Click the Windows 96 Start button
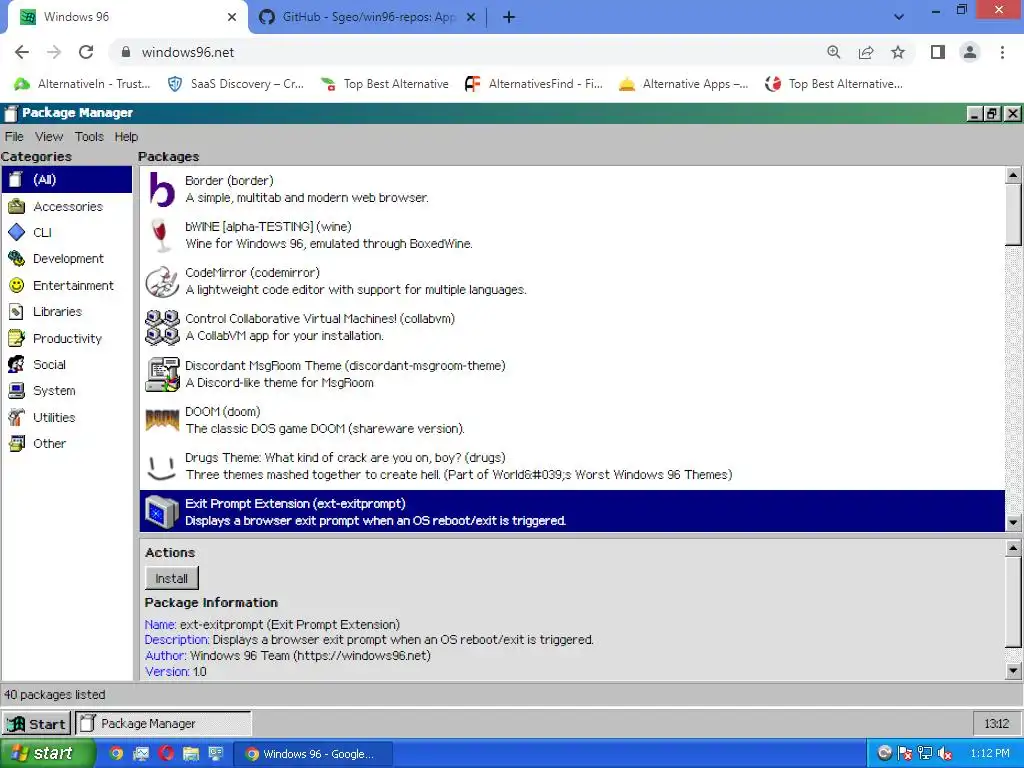The image size is (1024, 768). click(x=36, y=724)
